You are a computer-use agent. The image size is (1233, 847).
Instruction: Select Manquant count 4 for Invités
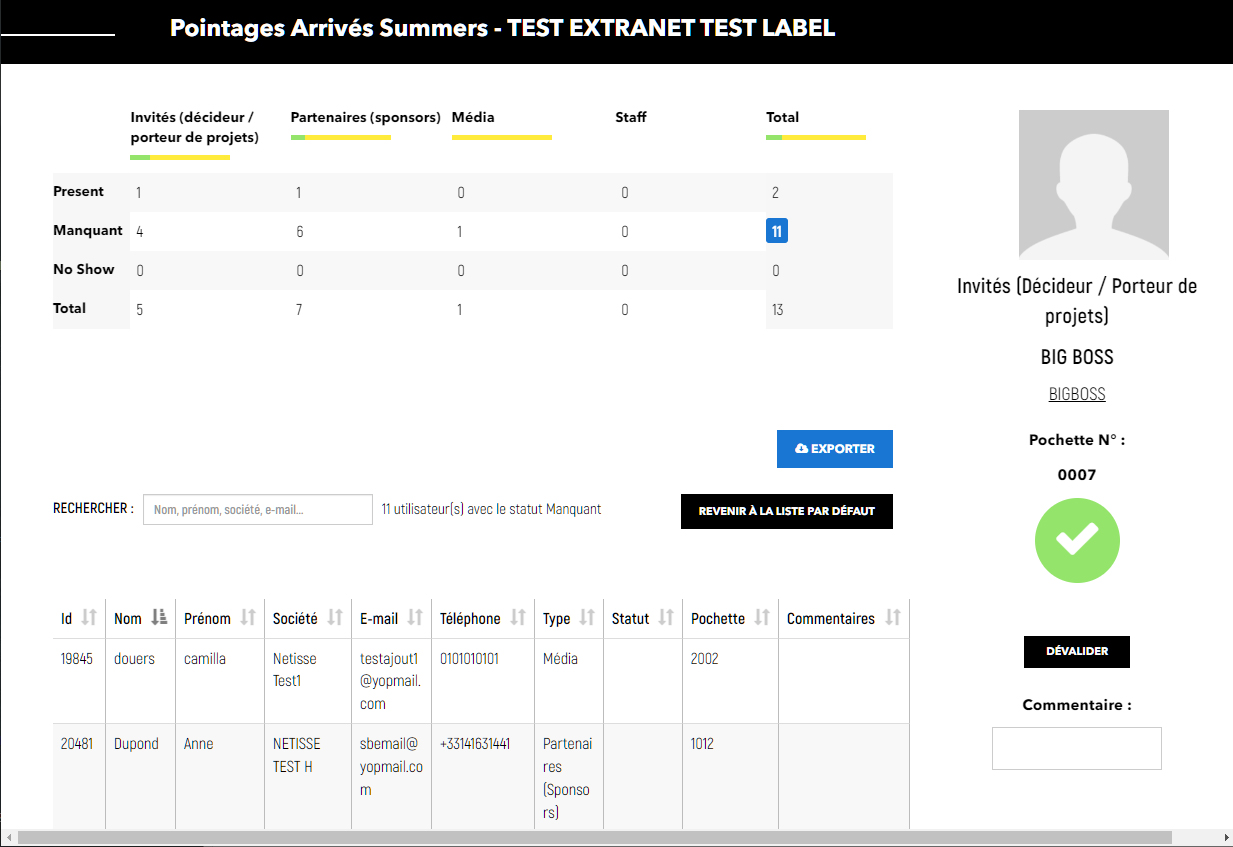[140, 232]
